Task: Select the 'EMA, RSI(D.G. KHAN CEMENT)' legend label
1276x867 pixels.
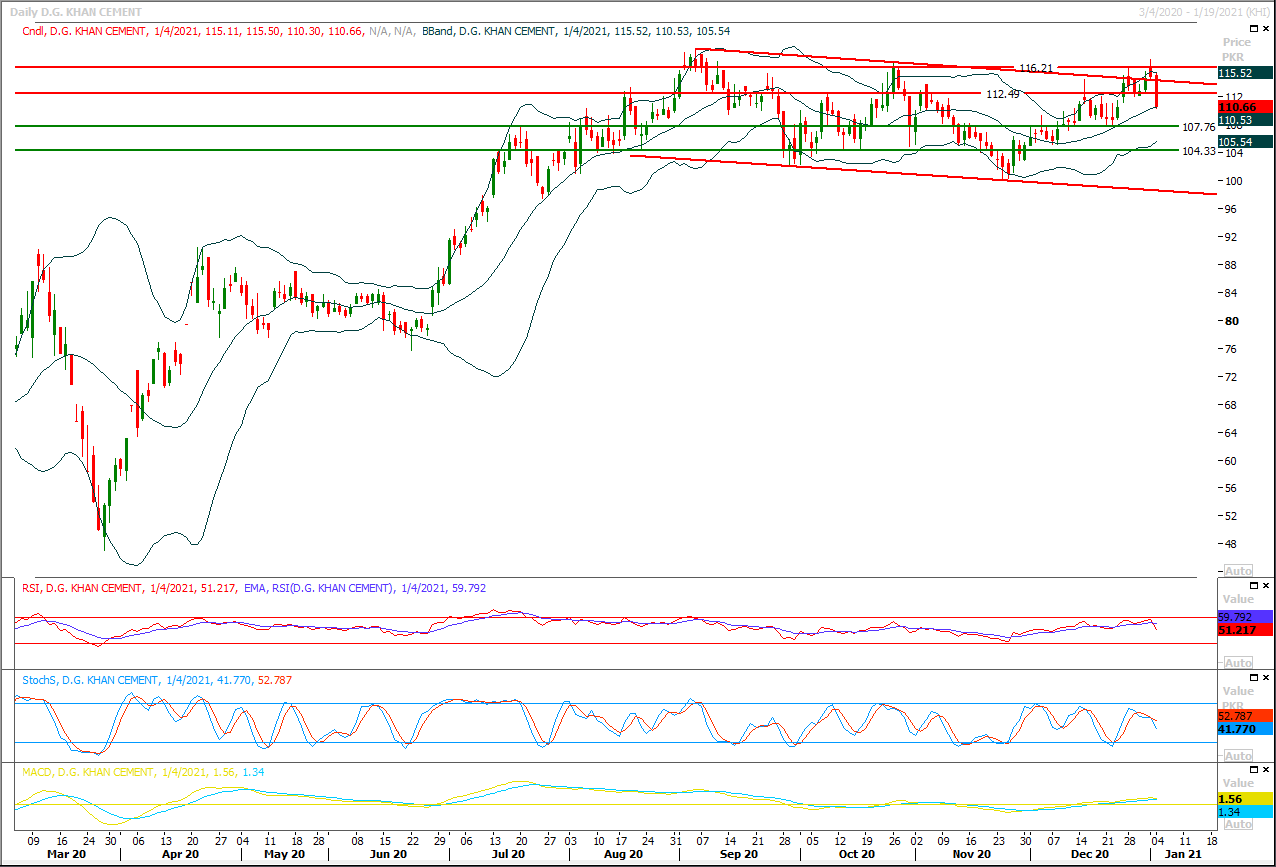Action: click(318, 588)
